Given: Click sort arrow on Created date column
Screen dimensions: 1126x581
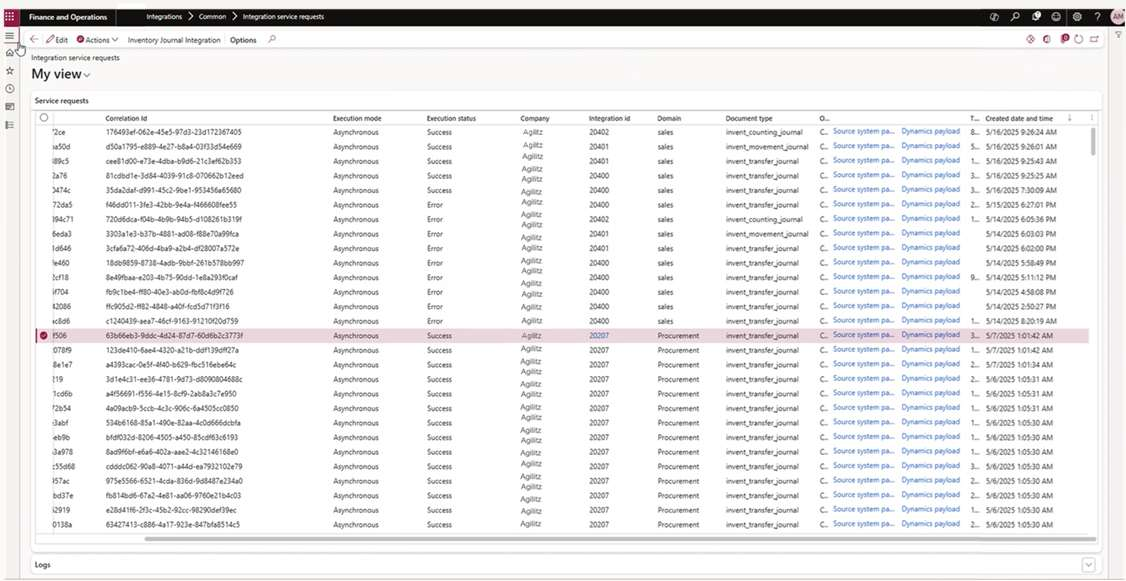Looking at the screenshot, I should pos(1070,118).
